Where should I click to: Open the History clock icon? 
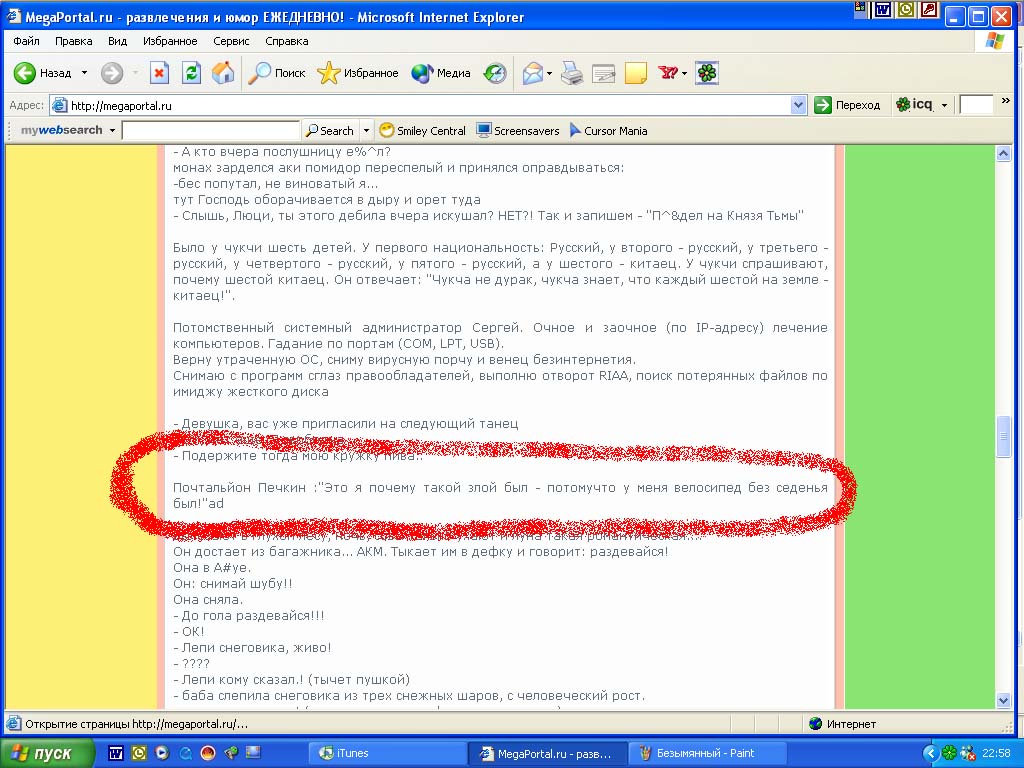tap(495, 73)
